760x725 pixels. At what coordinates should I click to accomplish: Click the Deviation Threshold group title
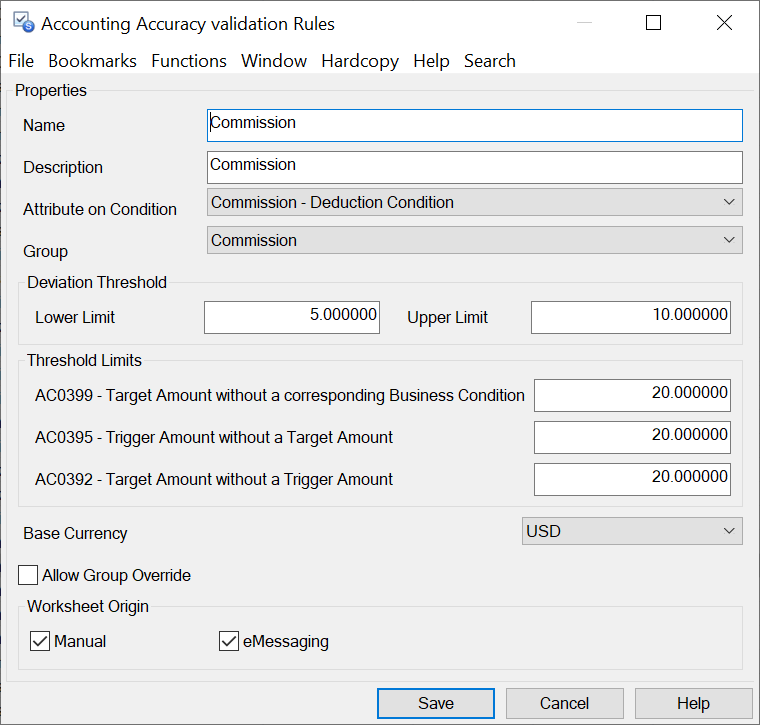(x=97, y=282)
